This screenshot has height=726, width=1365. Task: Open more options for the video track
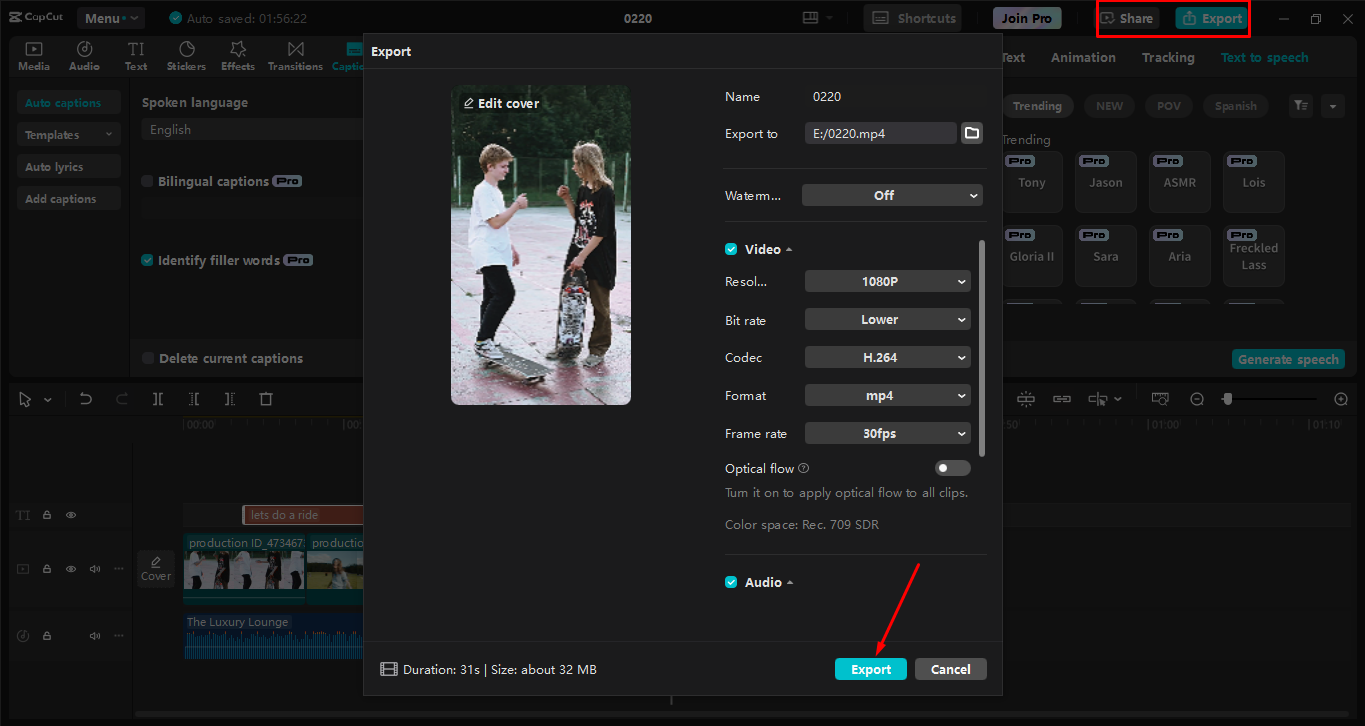(119, 569)
